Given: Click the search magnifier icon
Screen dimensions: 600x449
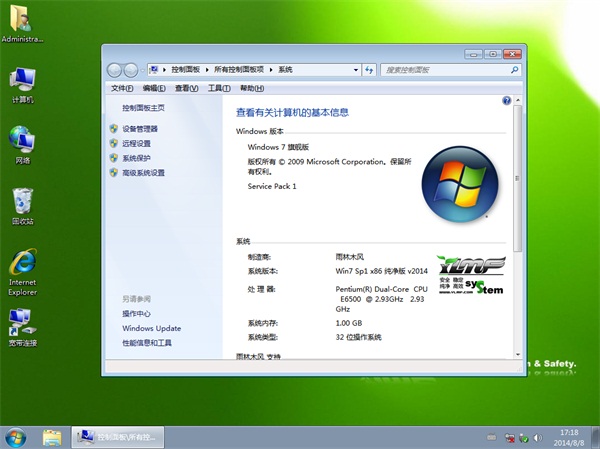Looking at the screenshot, I should click(x=515, y=70).
